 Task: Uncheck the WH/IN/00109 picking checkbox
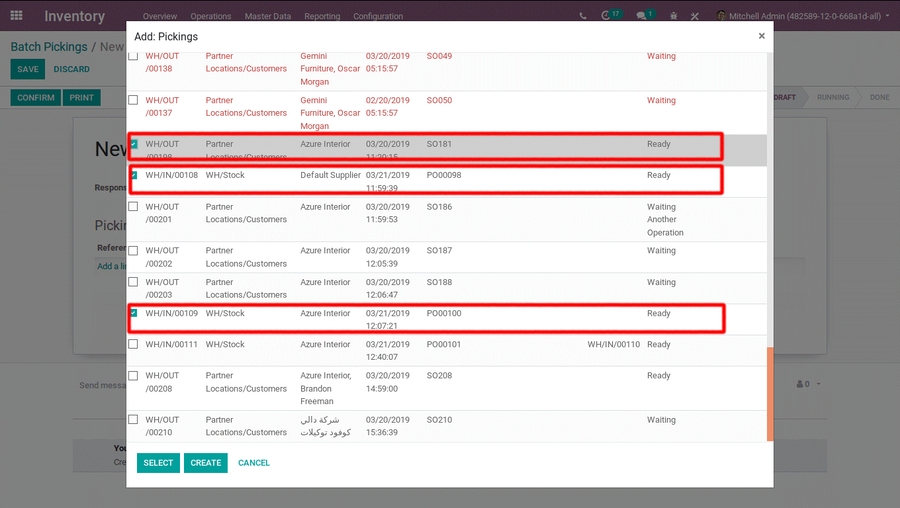tap(133, 313)
